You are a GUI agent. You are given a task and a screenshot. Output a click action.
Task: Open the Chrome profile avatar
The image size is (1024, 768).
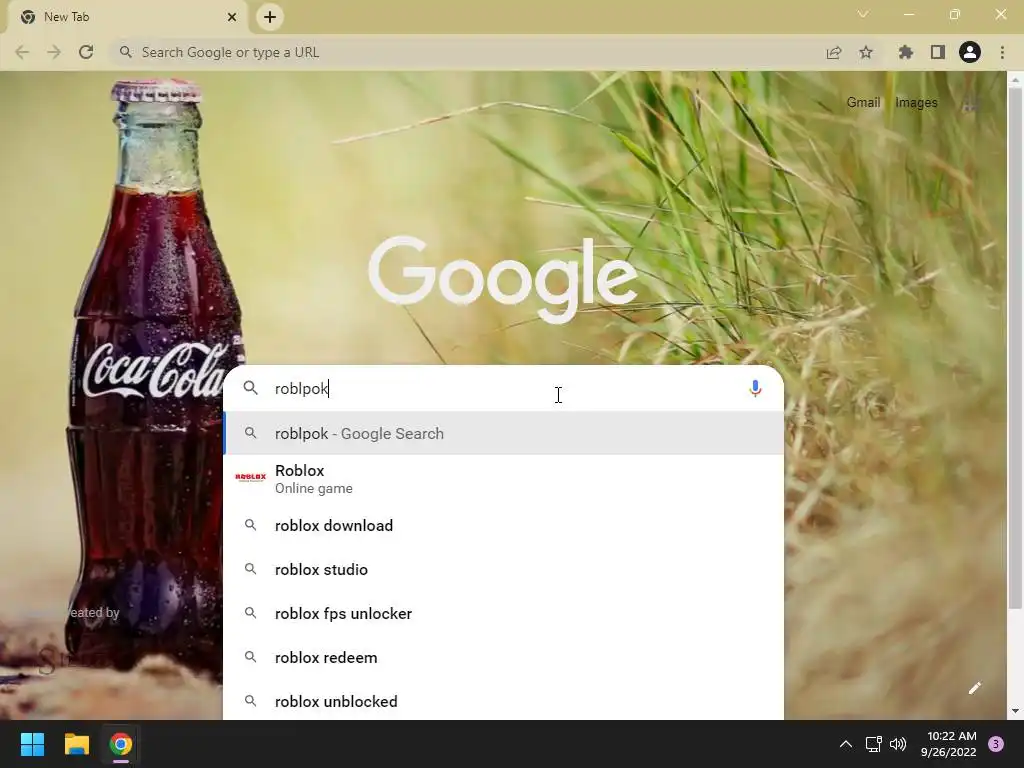click(x=970, y=52)
